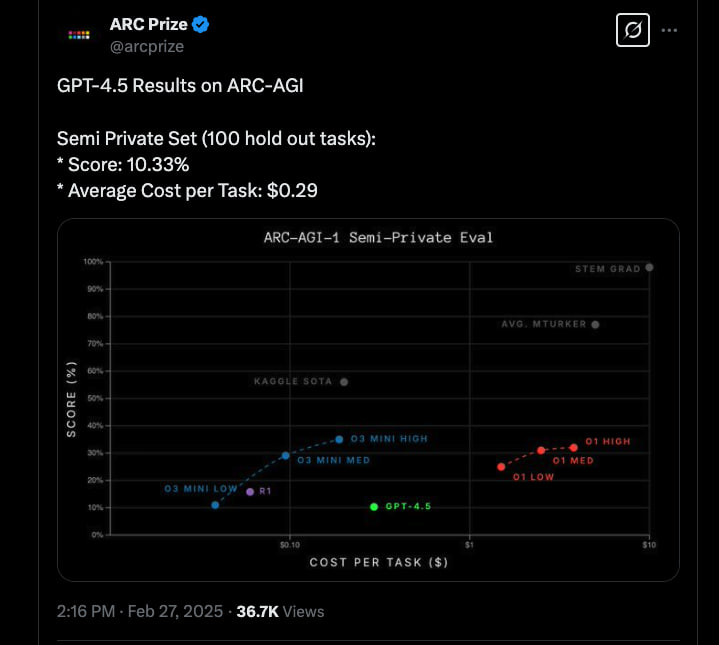
Task: Click the 2:16 PM Feb 27, 2025 timestamp
Action: (x=142, y=611)
